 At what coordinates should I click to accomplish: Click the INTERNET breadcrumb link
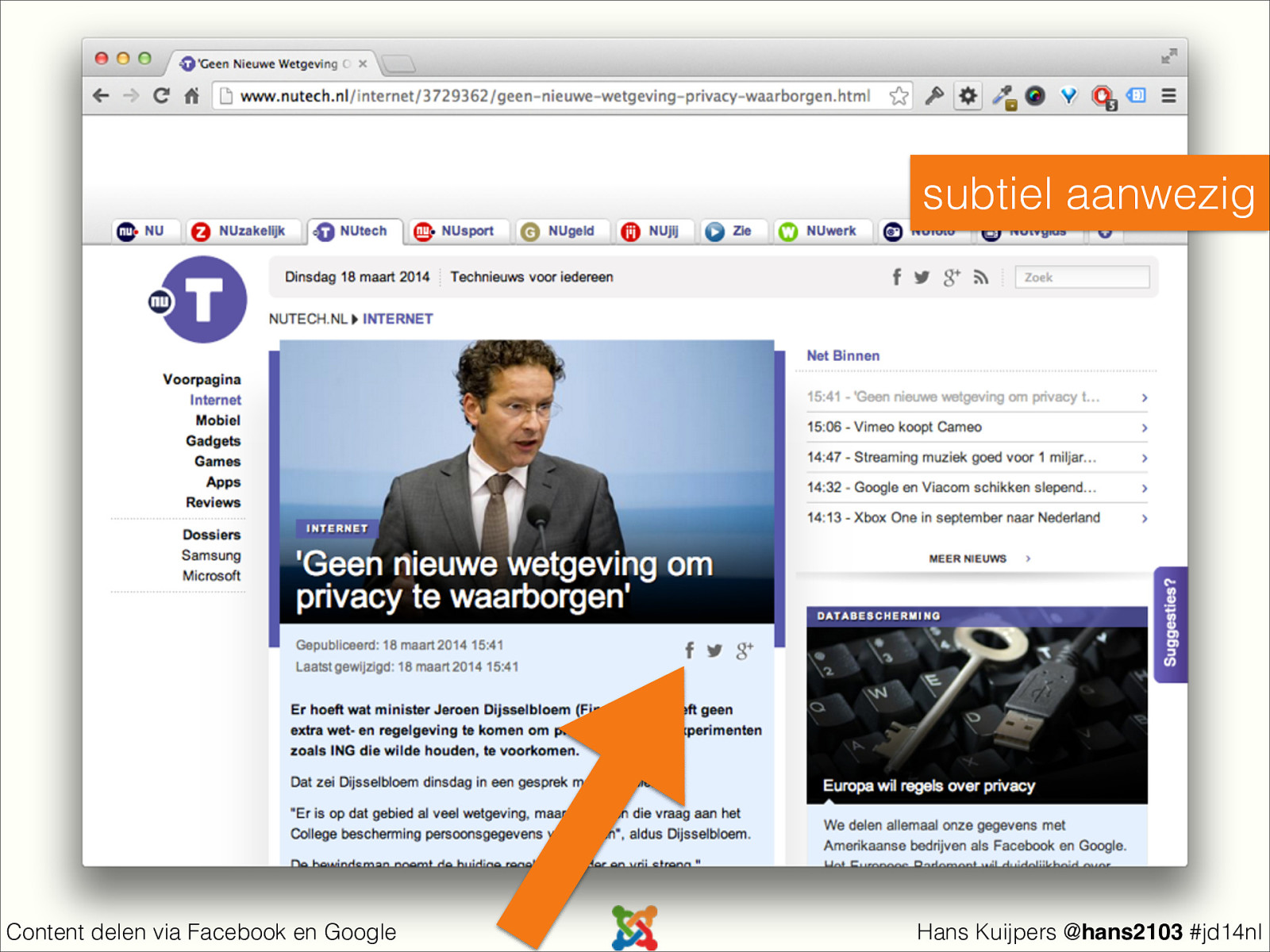pos(398,319)
